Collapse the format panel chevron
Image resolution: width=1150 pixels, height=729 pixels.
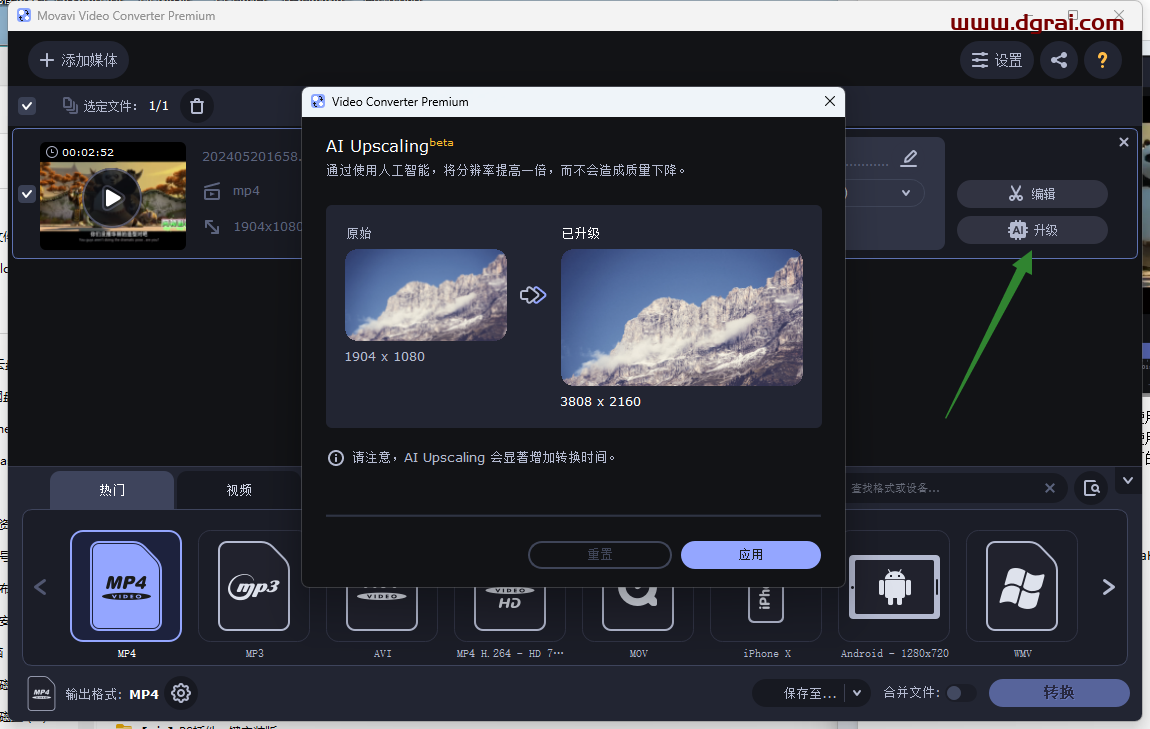tap(1128, 481)
